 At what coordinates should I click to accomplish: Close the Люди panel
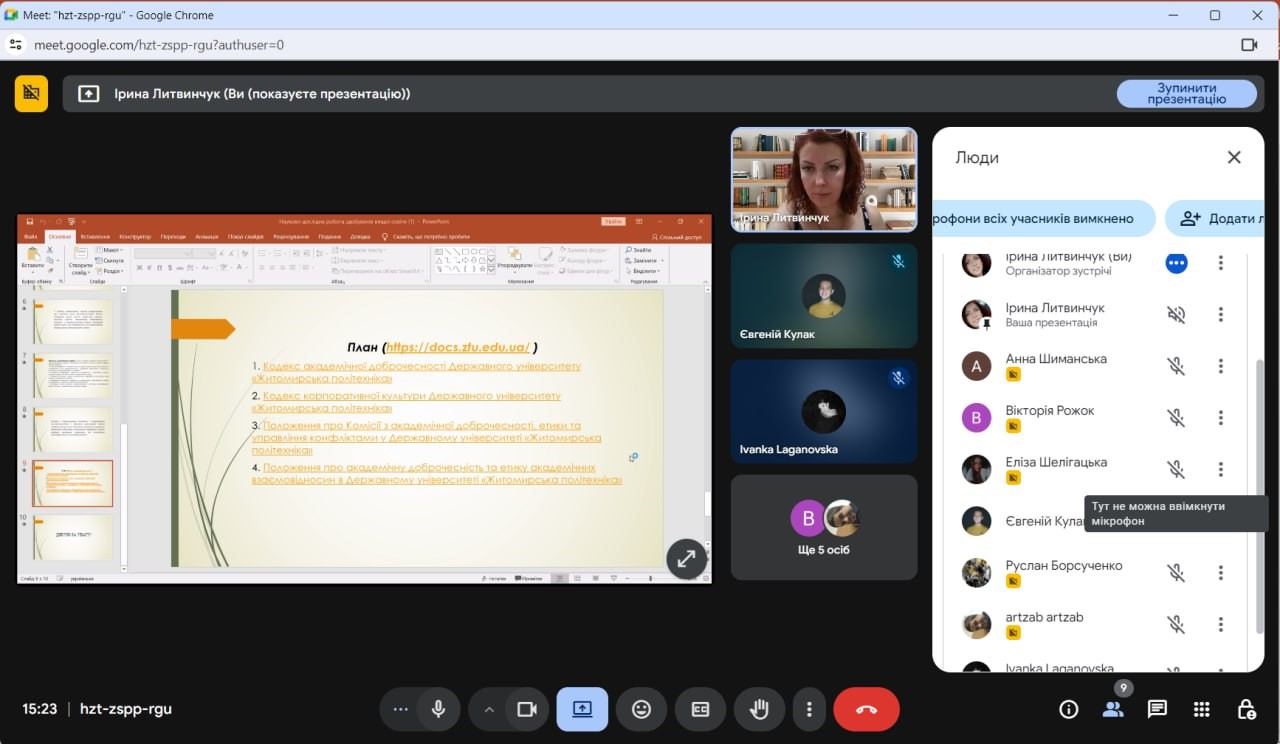(1234, 157)
